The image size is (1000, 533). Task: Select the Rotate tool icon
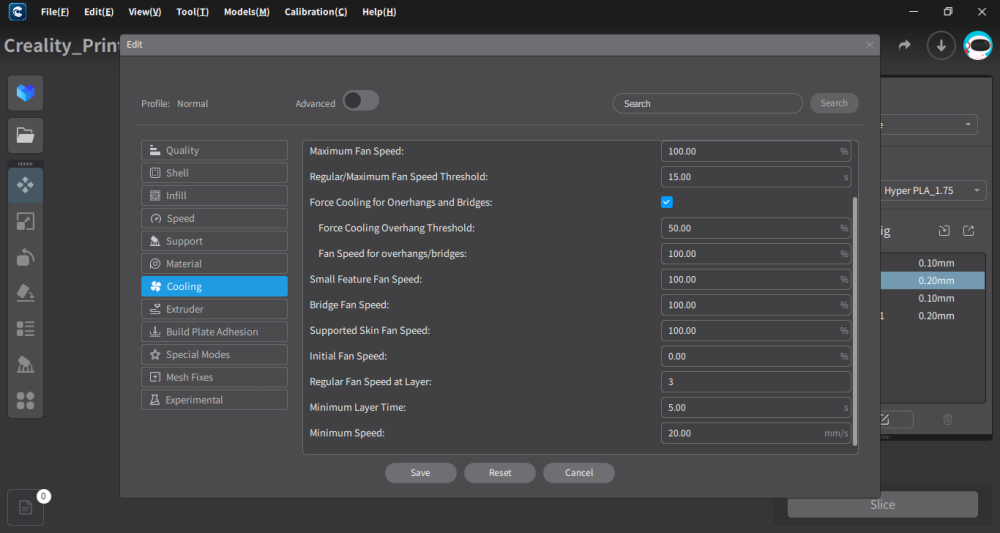26,257
